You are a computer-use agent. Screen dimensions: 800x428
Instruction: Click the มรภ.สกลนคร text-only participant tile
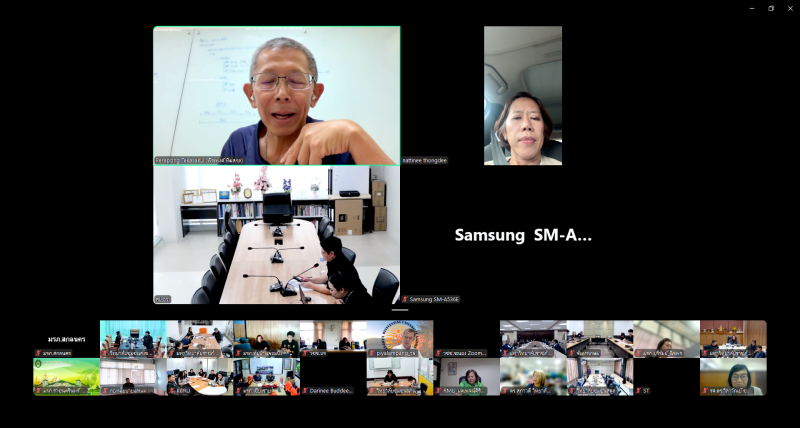(x=65, y=338)
